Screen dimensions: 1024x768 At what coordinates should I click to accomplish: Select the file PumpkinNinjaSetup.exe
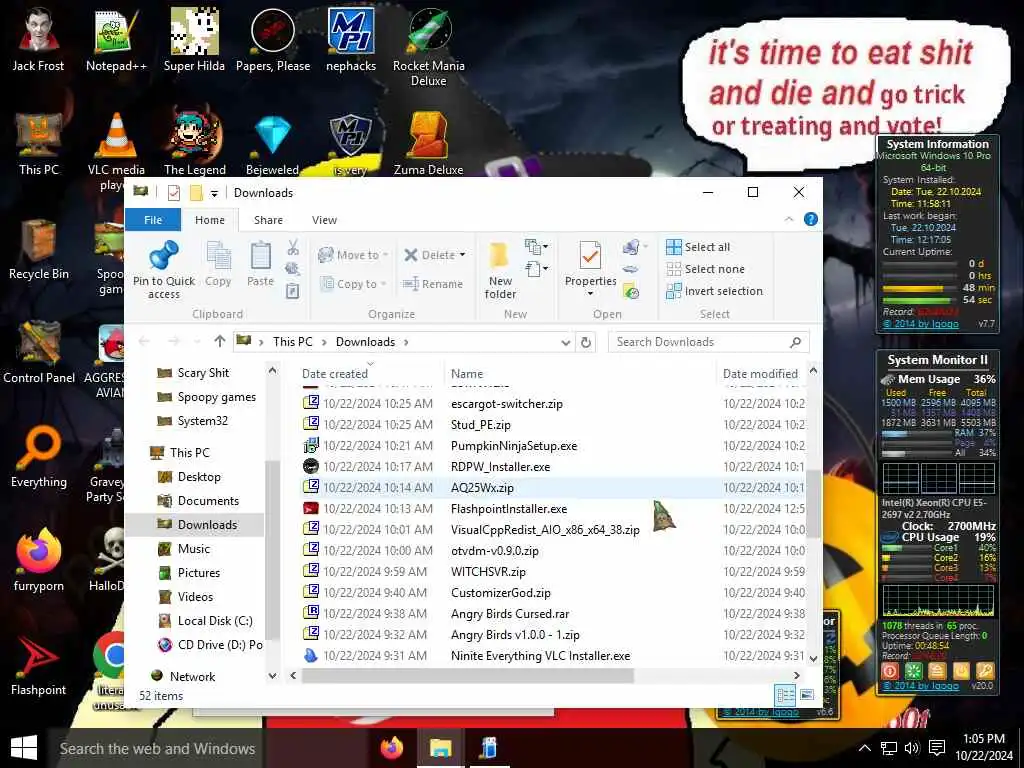click(x=514, y=446)
